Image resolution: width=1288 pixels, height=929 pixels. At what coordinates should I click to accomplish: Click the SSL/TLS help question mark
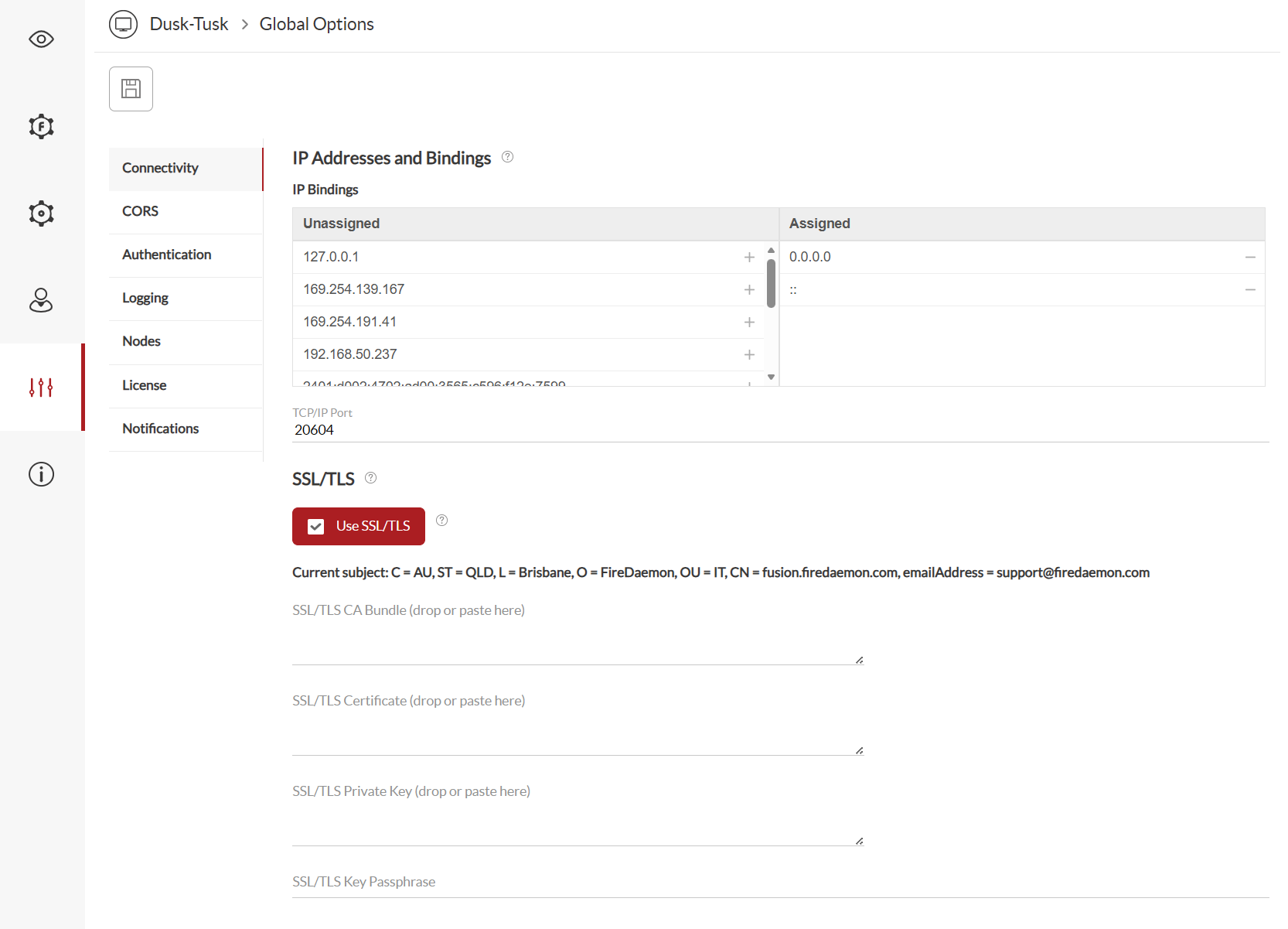coord(370,477)
